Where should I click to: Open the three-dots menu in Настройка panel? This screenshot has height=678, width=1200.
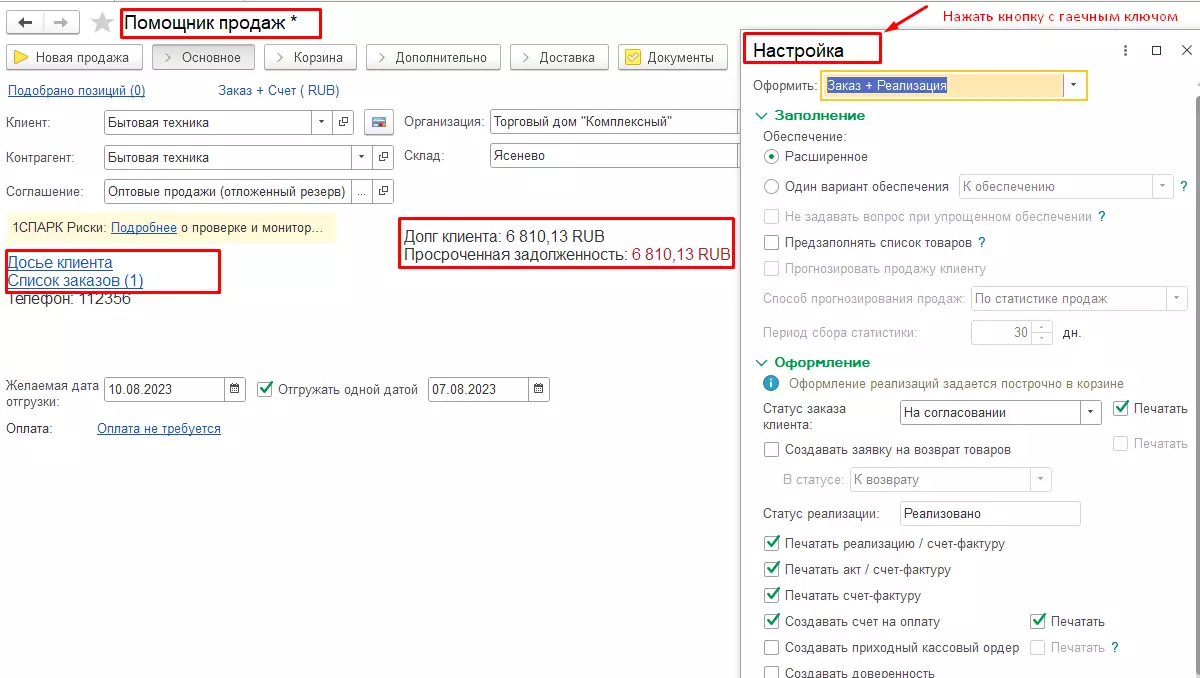click(1126, 50)
